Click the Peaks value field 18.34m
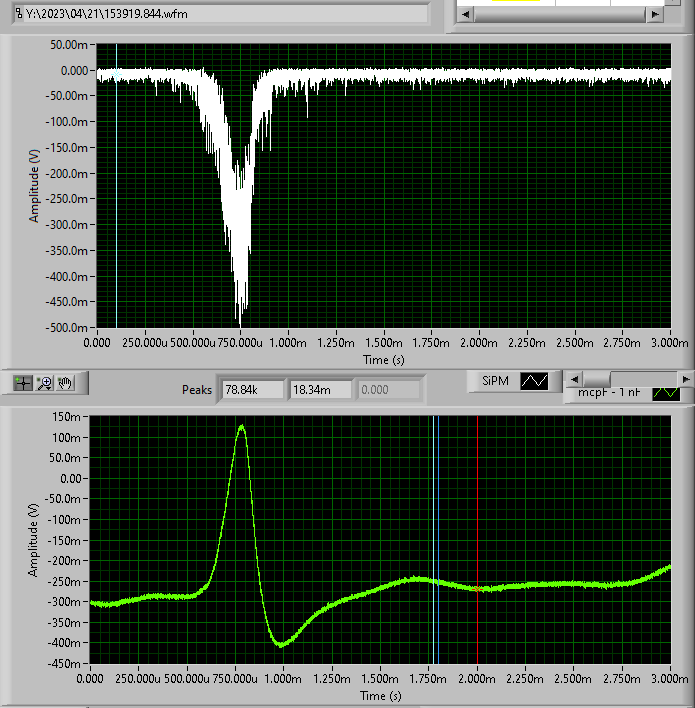Screen dimensions: 695x708 (x=320, y=390)
